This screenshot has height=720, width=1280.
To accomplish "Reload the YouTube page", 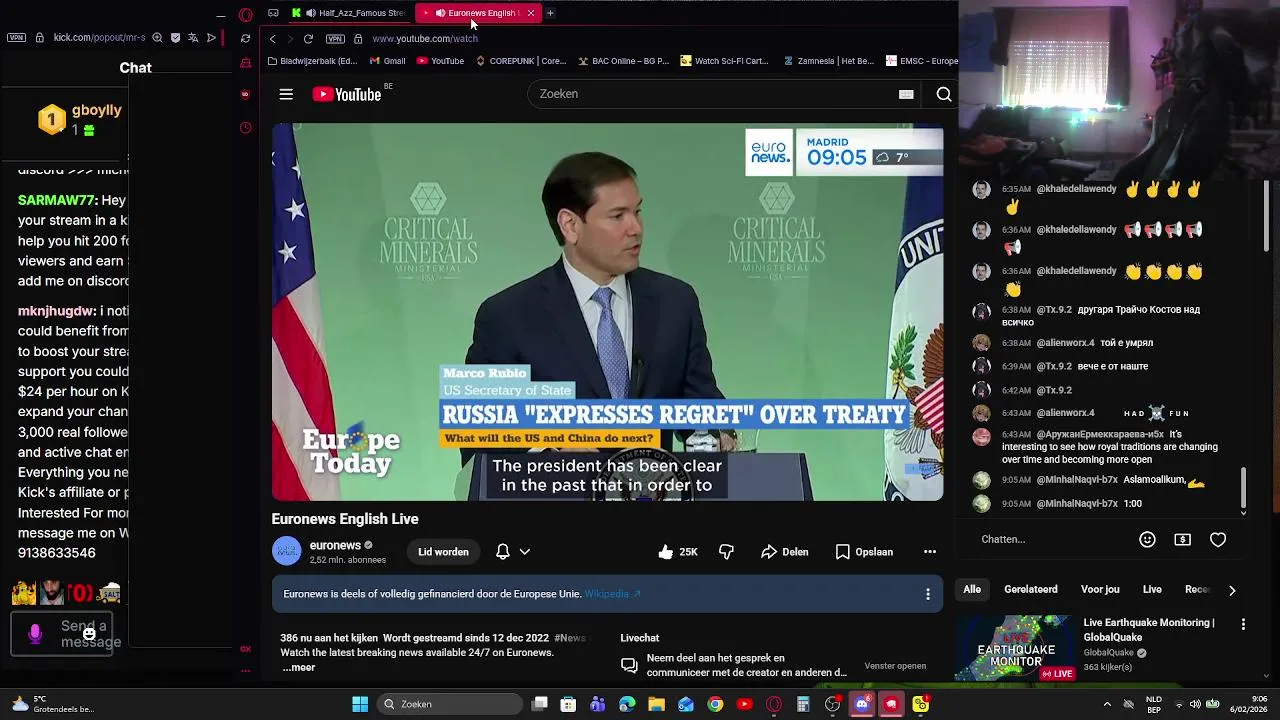I will (x=308, y=39).
